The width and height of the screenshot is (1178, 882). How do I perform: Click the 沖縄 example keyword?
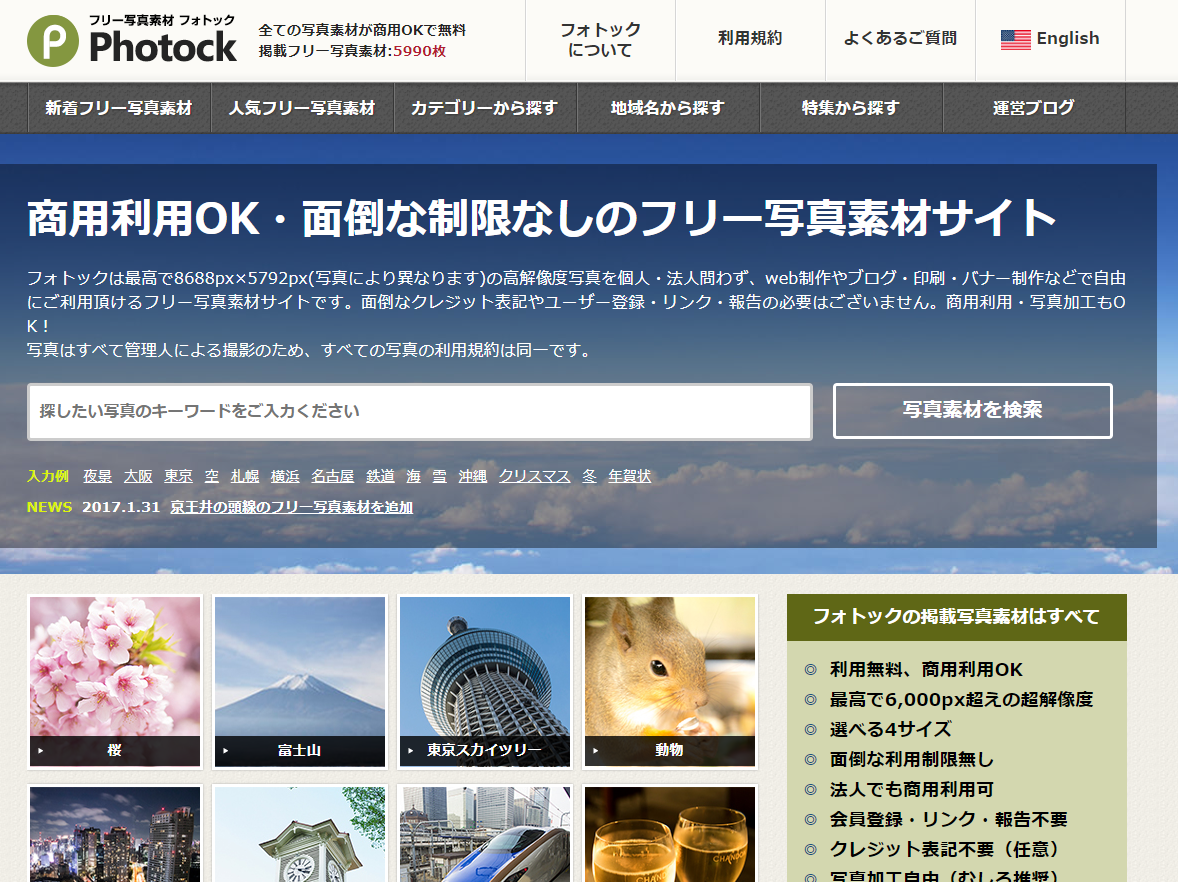473,476
